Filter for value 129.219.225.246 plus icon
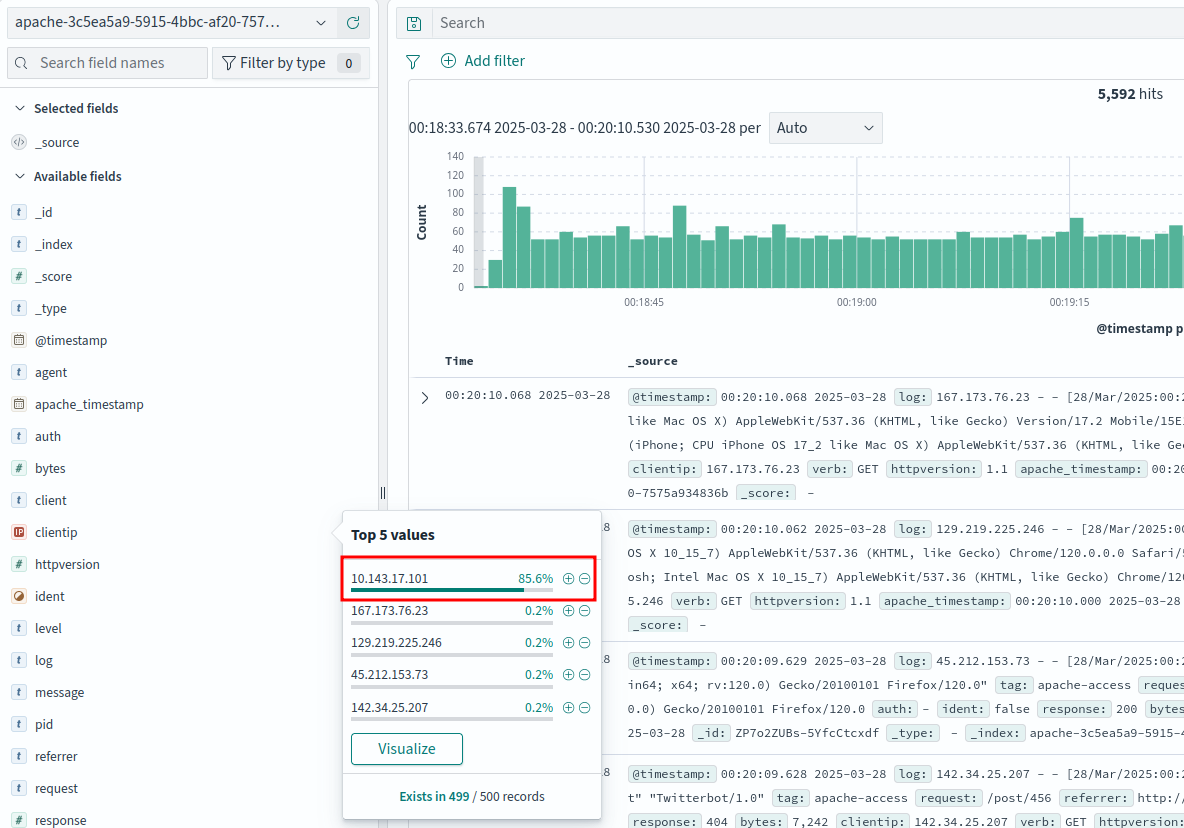The width and height of the screenshot is (1184, 828). coord(569,643)
